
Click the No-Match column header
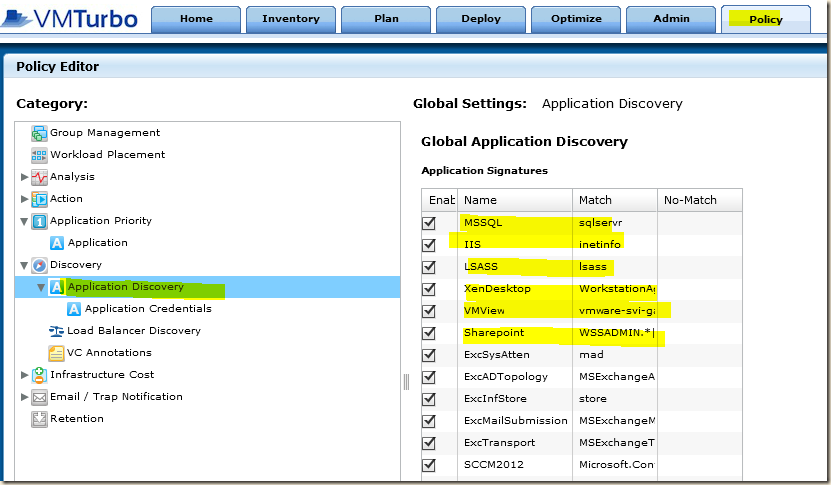coord(700,200)
